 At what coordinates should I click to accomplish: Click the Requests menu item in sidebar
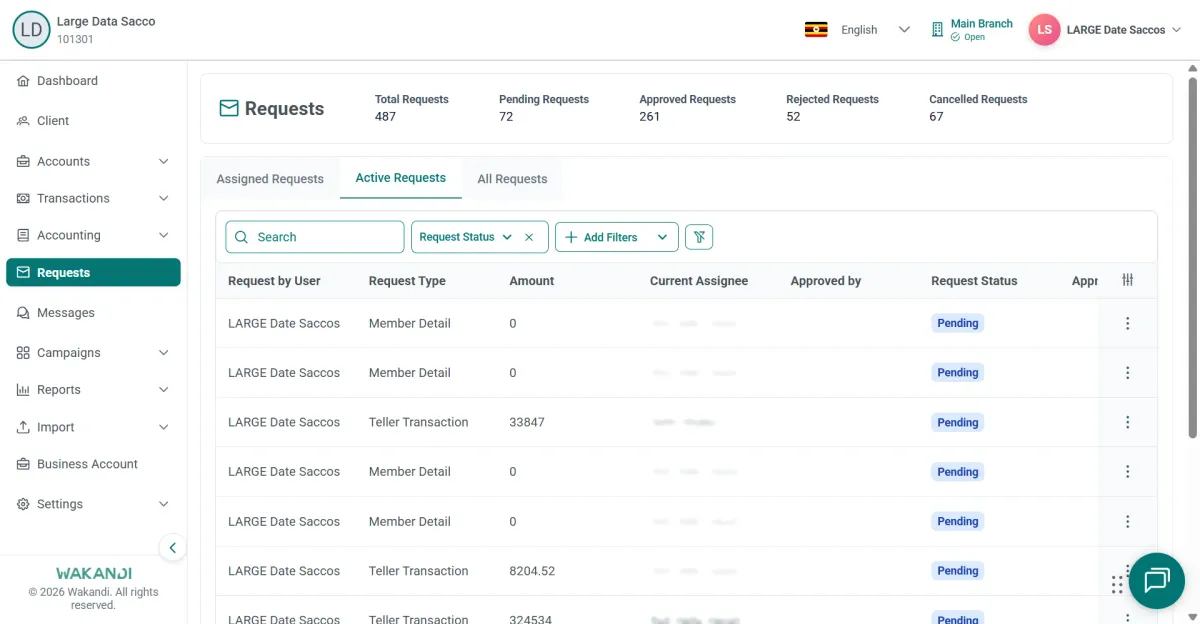click(x=93, y=273)
